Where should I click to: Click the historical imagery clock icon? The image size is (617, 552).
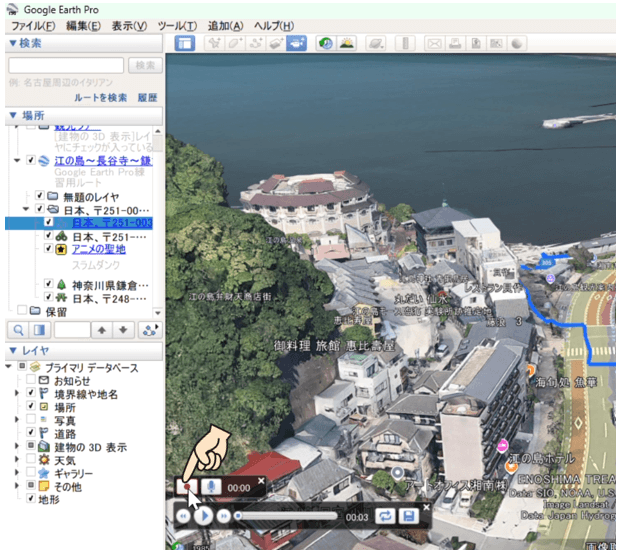pyautogui.click(x=324, y=44)
